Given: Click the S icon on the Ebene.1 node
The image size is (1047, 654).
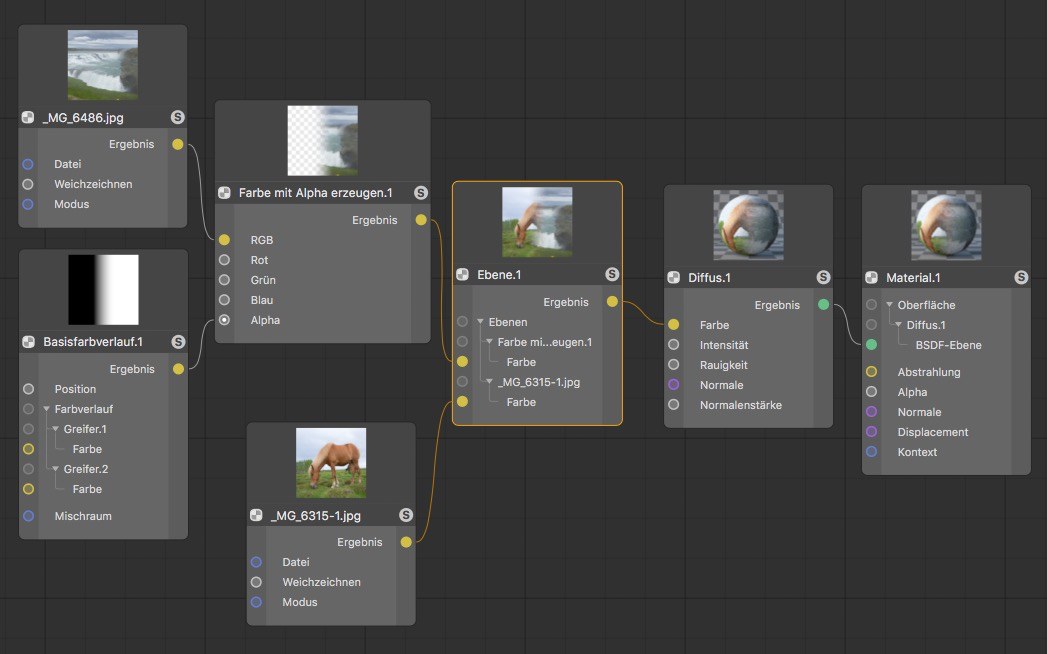Looking at the screenshot, I should click(611, 274).
